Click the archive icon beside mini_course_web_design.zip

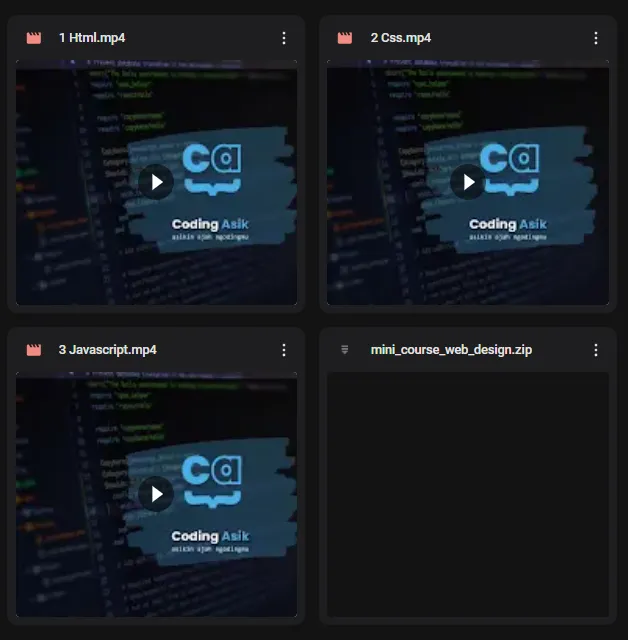pos(345,350)
